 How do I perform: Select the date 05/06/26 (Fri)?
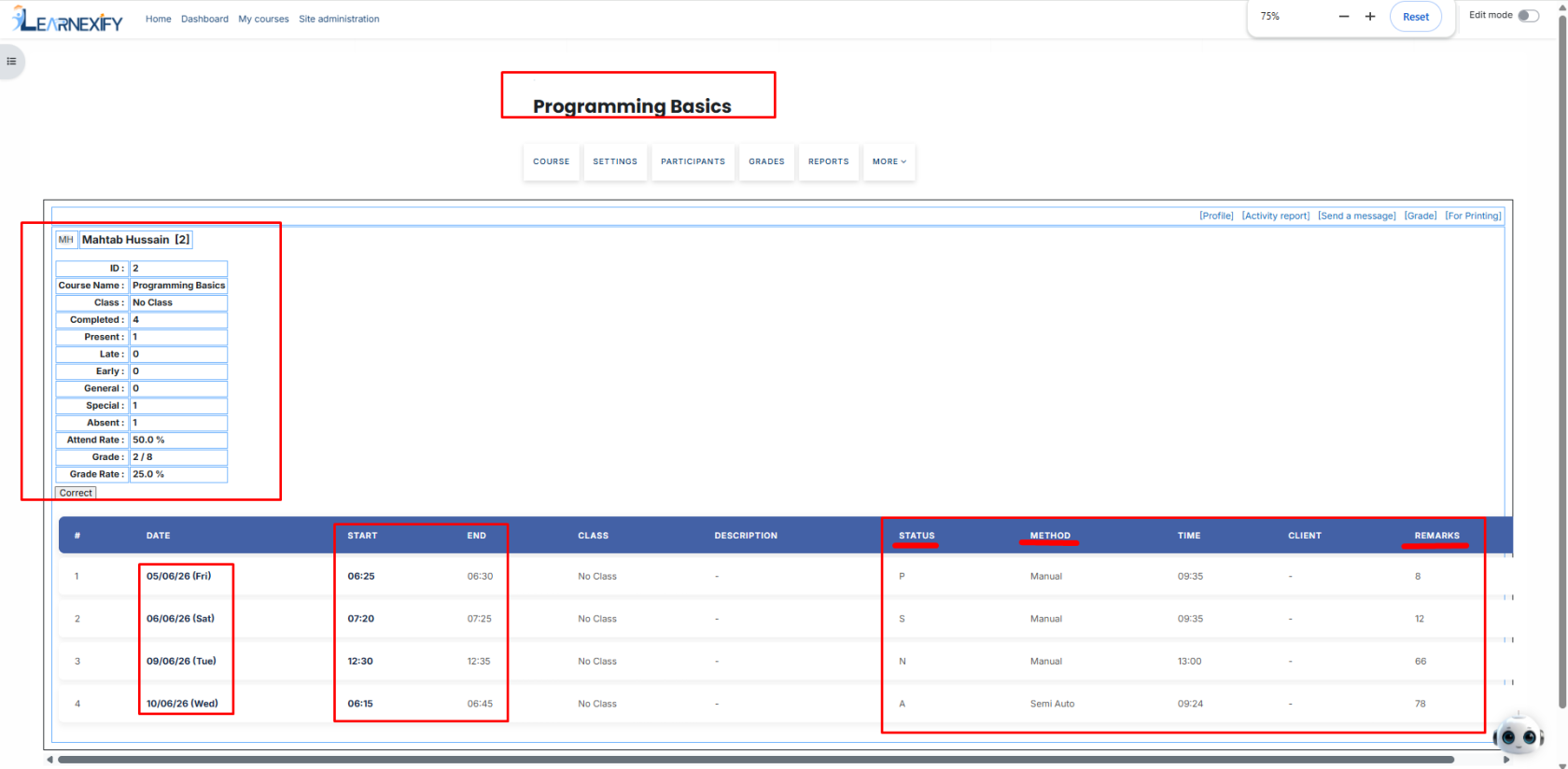(179, 576)
